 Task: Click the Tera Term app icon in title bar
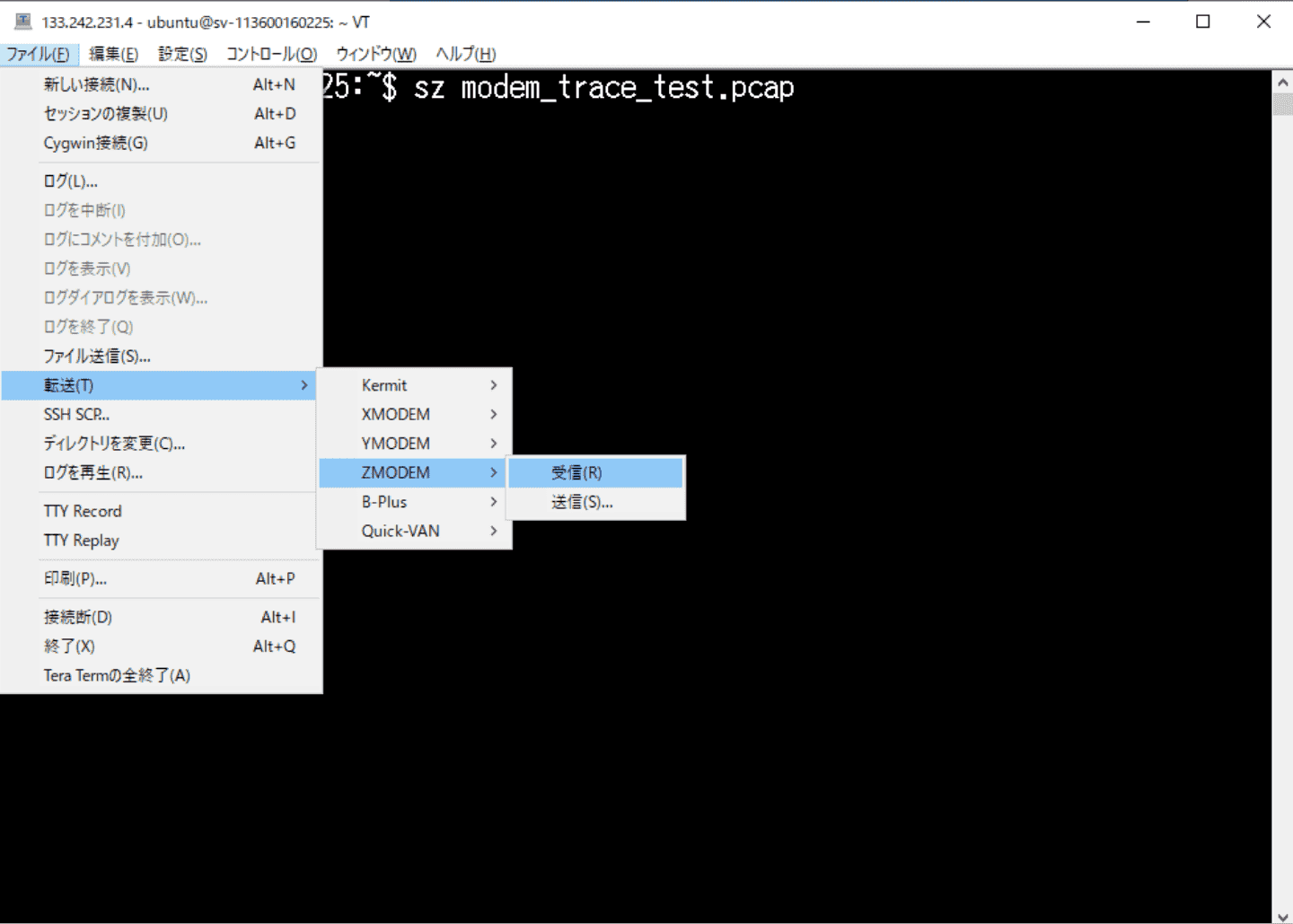(22, 22)
